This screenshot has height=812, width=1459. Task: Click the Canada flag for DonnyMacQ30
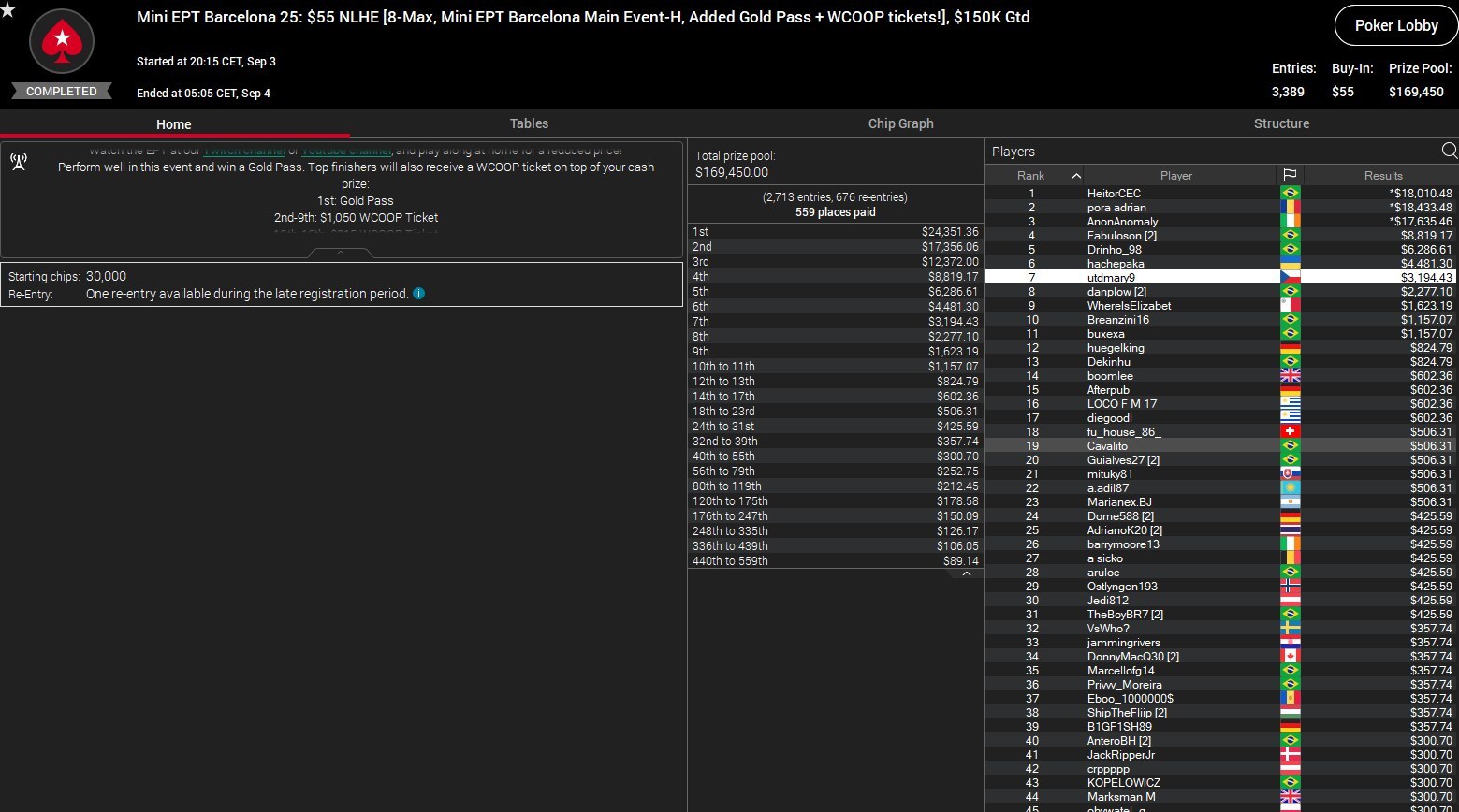pos(1291,656)
